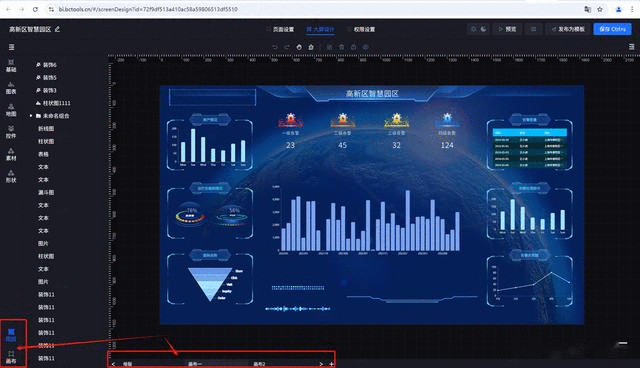This screenshot has width=640, height=368.
Task: Open the 地图 map category
Action: 11,110
